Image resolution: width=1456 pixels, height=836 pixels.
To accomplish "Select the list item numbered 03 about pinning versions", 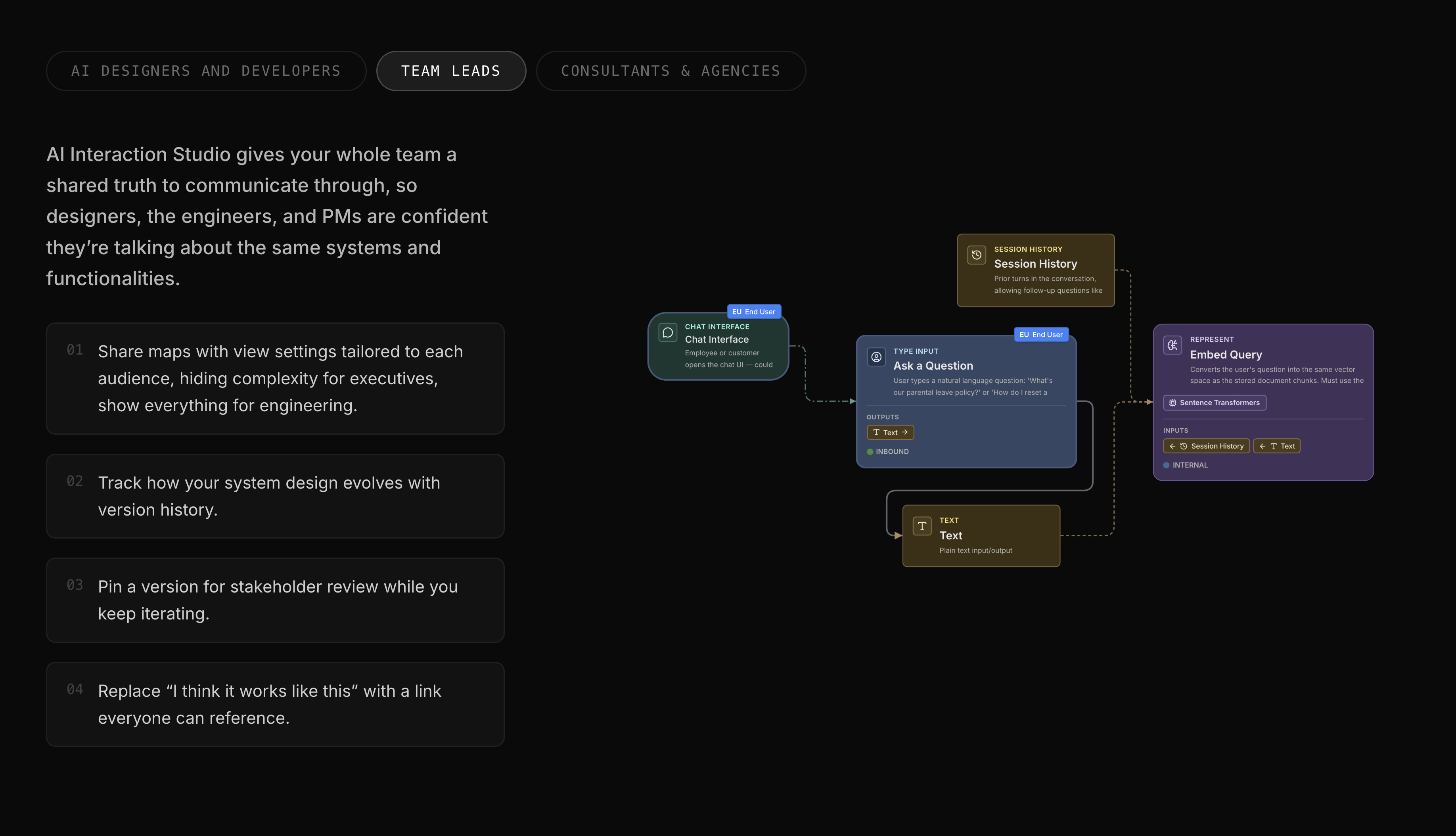I will (x=275, y=600).
